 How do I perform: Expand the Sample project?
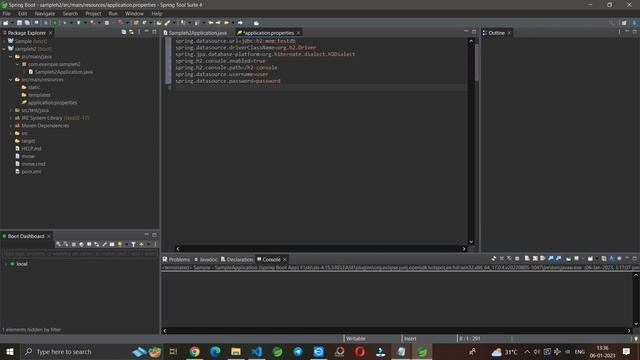tap(4, 41)
